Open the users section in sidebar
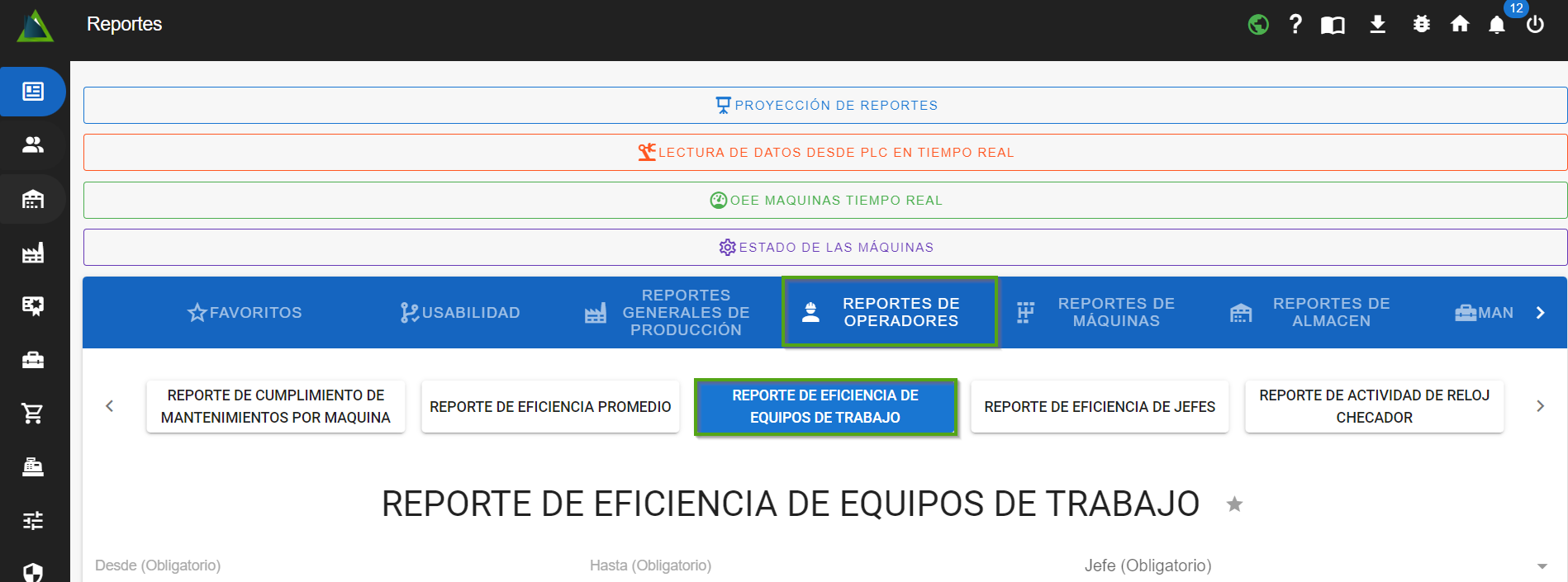 coord(33,145)
